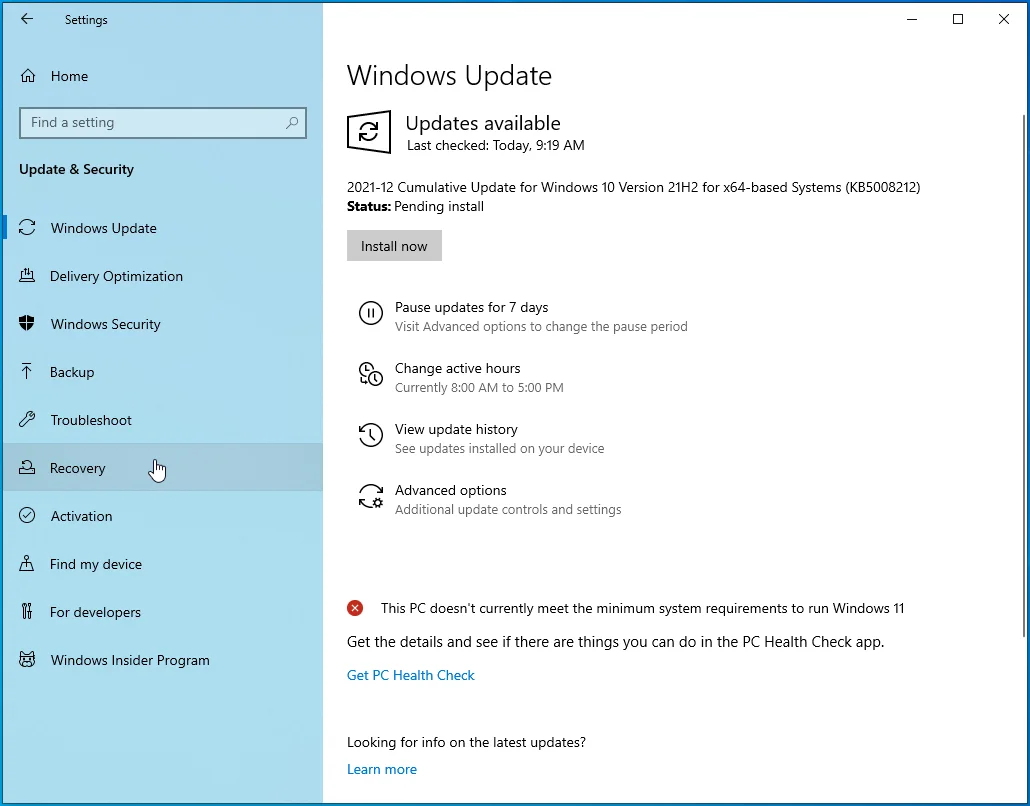Open Windows Insider Program page

tap(163, 660)
